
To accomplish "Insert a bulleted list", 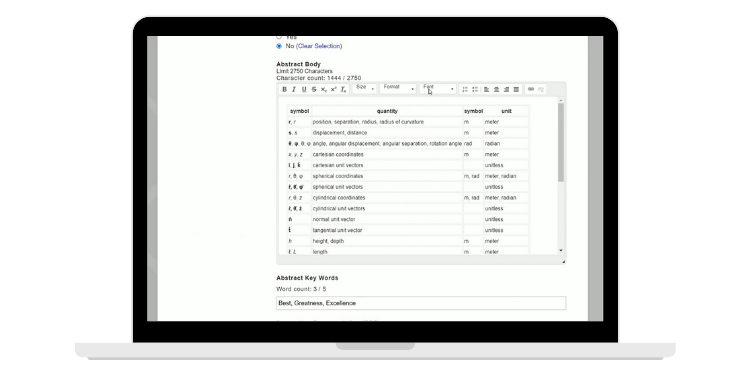I will [x=474, y=89].
